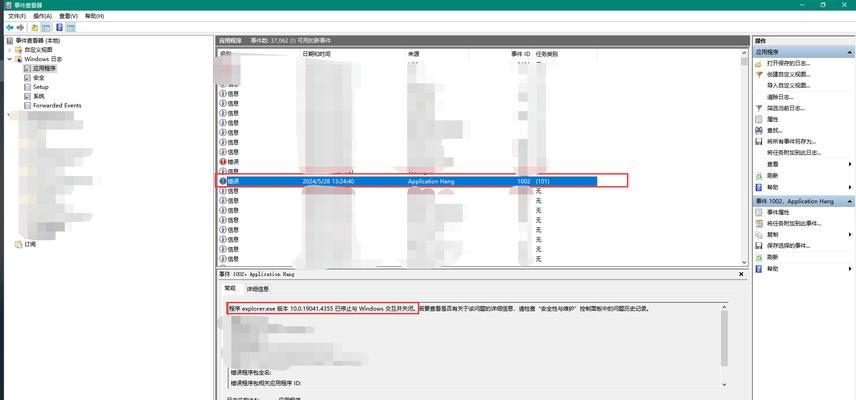Click the Back arrow in the toolbar
The height and width of the screenshot is (400, 856).
pyautogui.click(x=9, y=27)
